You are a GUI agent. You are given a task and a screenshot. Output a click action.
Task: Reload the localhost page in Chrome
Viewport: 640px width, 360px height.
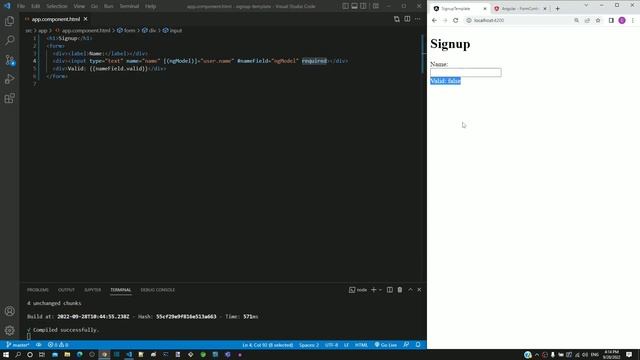pos(456,20)
